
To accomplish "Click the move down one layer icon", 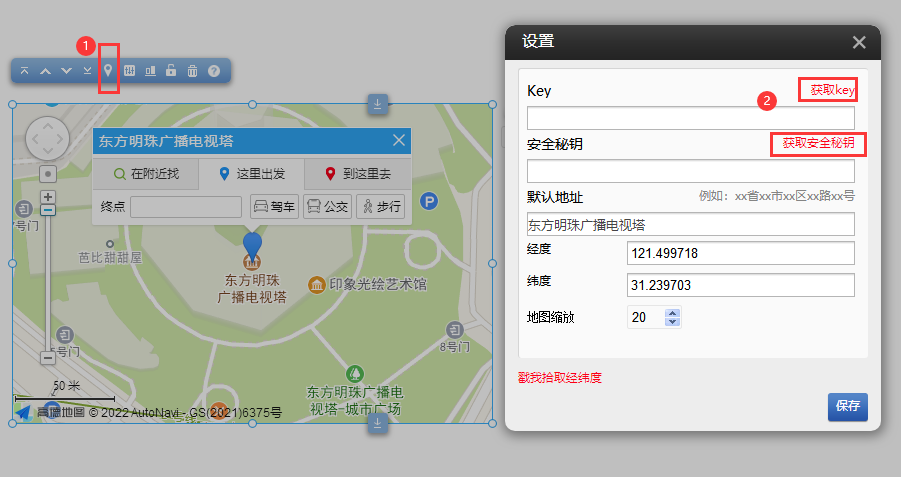I will click(x=66, y=71).
